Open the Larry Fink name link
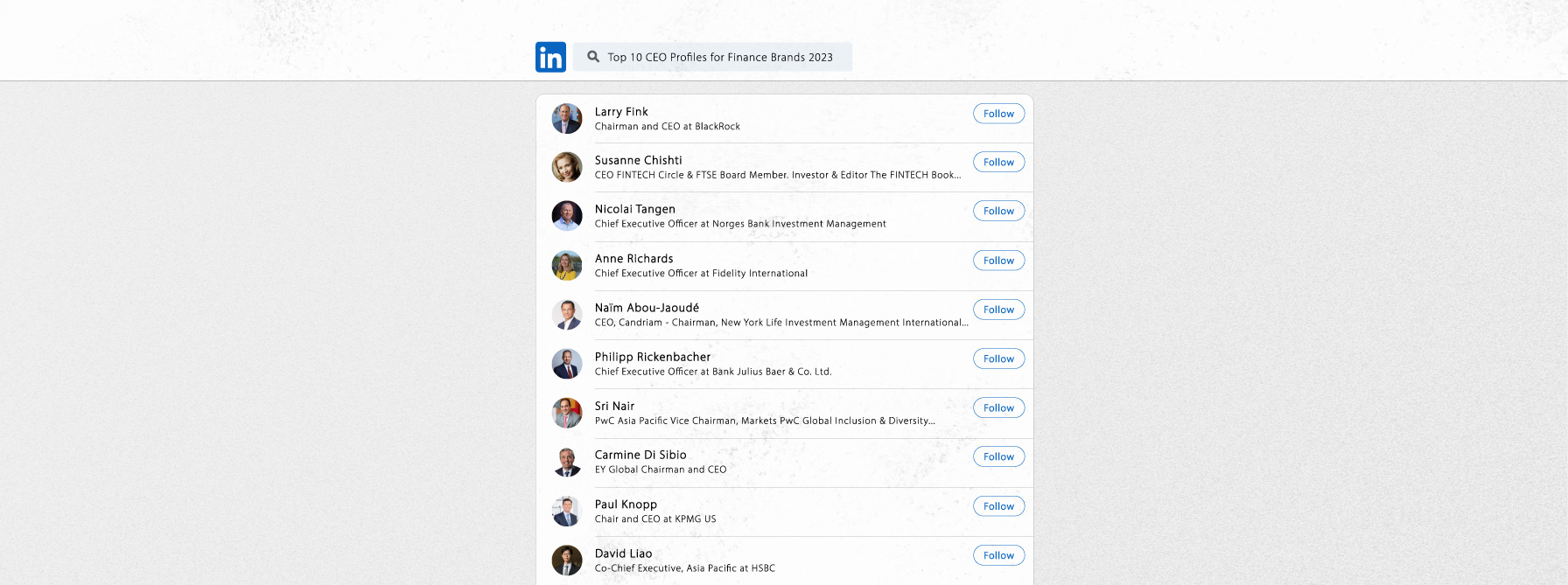 click(x=621, y=112)
